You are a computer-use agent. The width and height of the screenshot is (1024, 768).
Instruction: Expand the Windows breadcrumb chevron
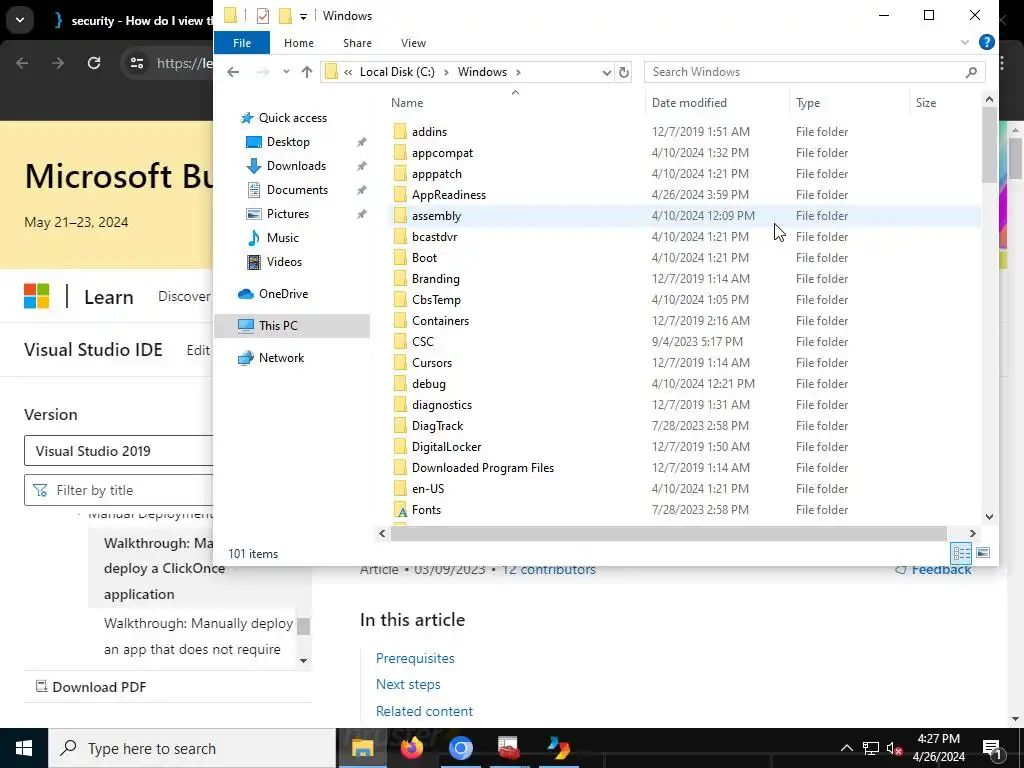(x=519, y=72)
